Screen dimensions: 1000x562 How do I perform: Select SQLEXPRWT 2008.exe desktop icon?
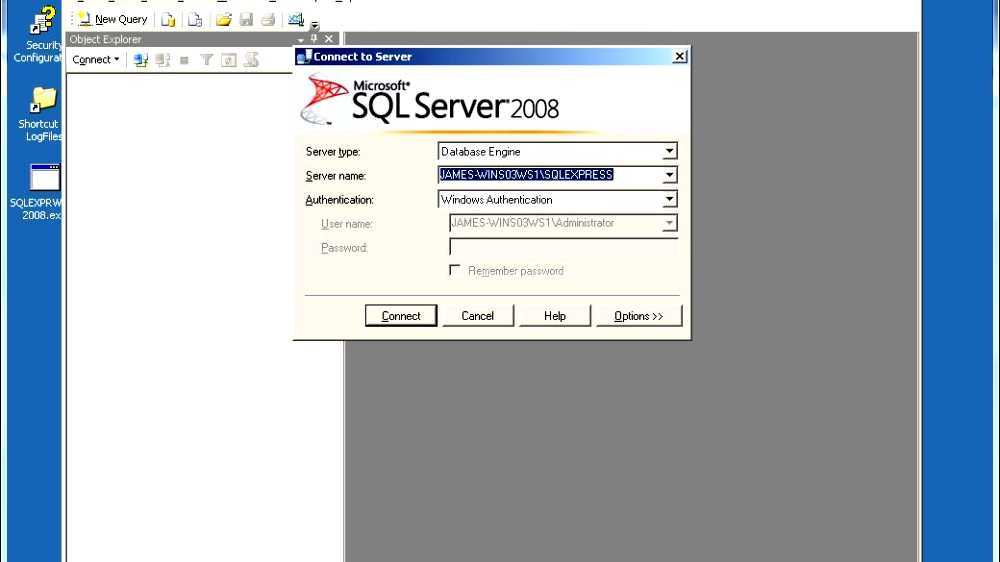pyautogui.click(x=38, y=193)
